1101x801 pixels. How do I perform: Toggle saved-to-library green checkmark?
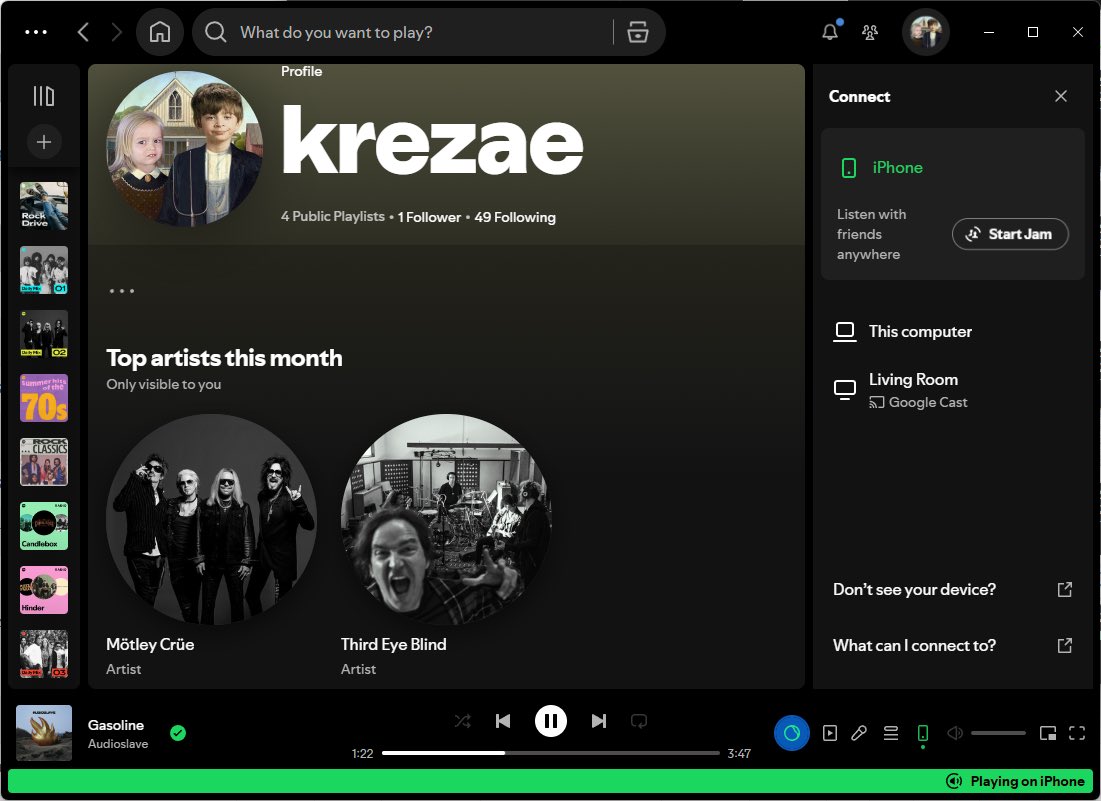(178, 734)
